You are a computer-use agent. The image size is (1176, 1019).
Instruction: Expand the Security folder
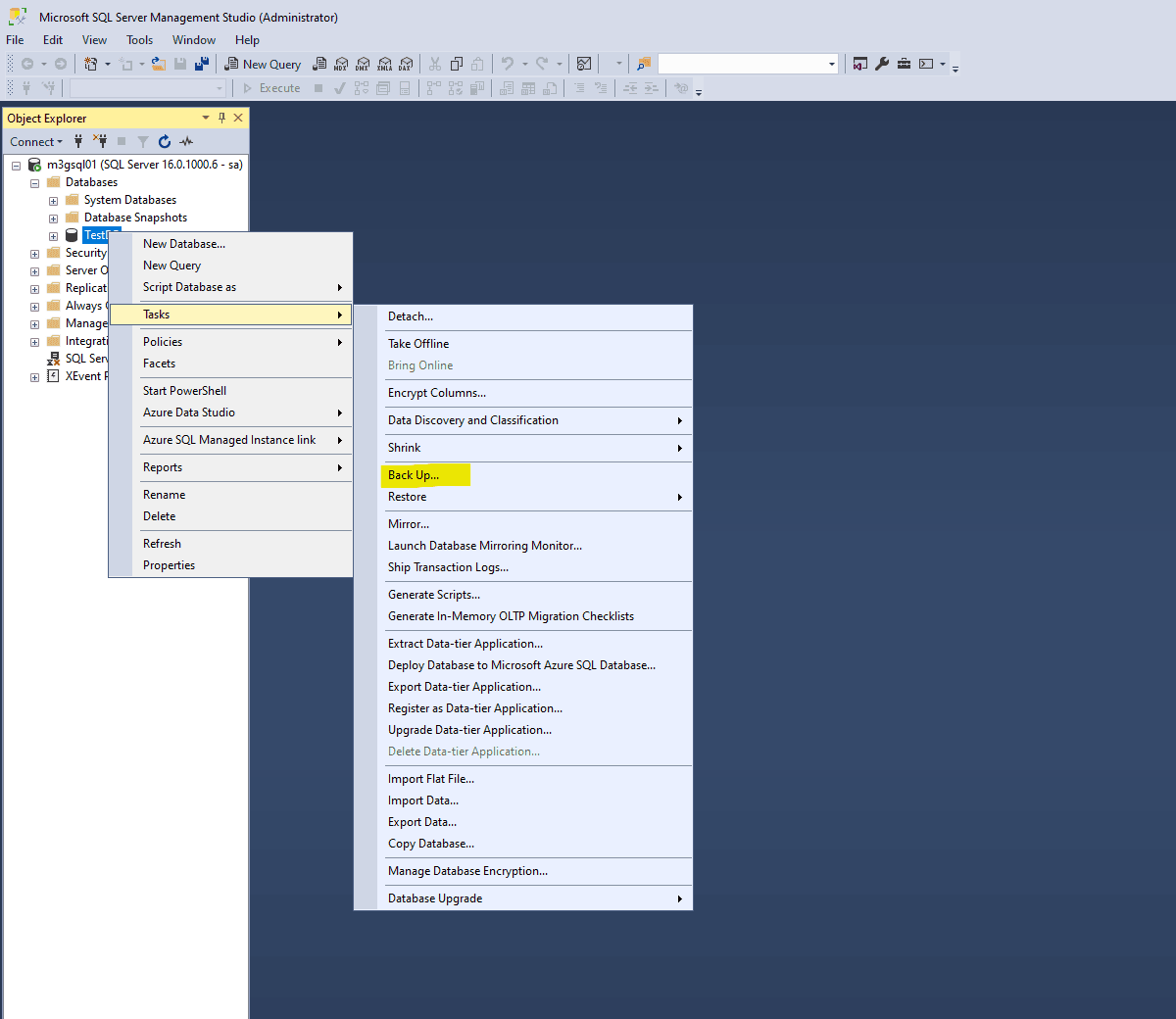(x=34, y=254)
